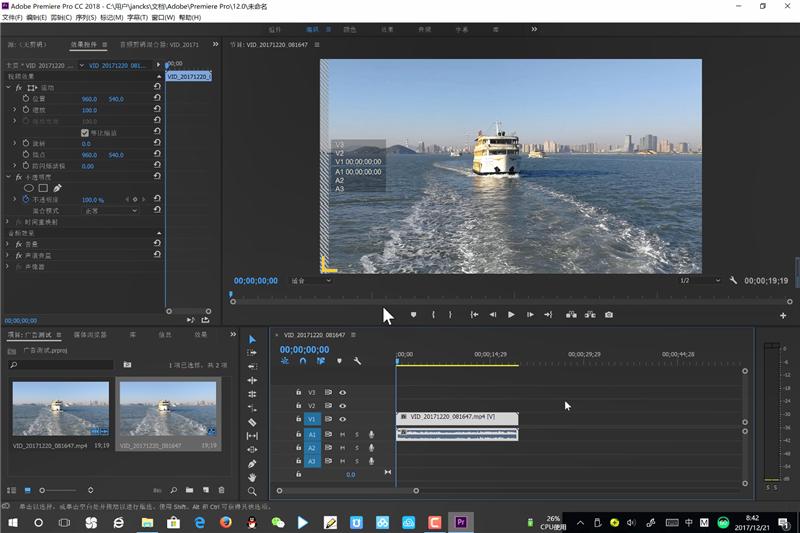Select the Pen tool in the timeline toolbar
This screenshot has width=800, height=533.
point(252,464)
